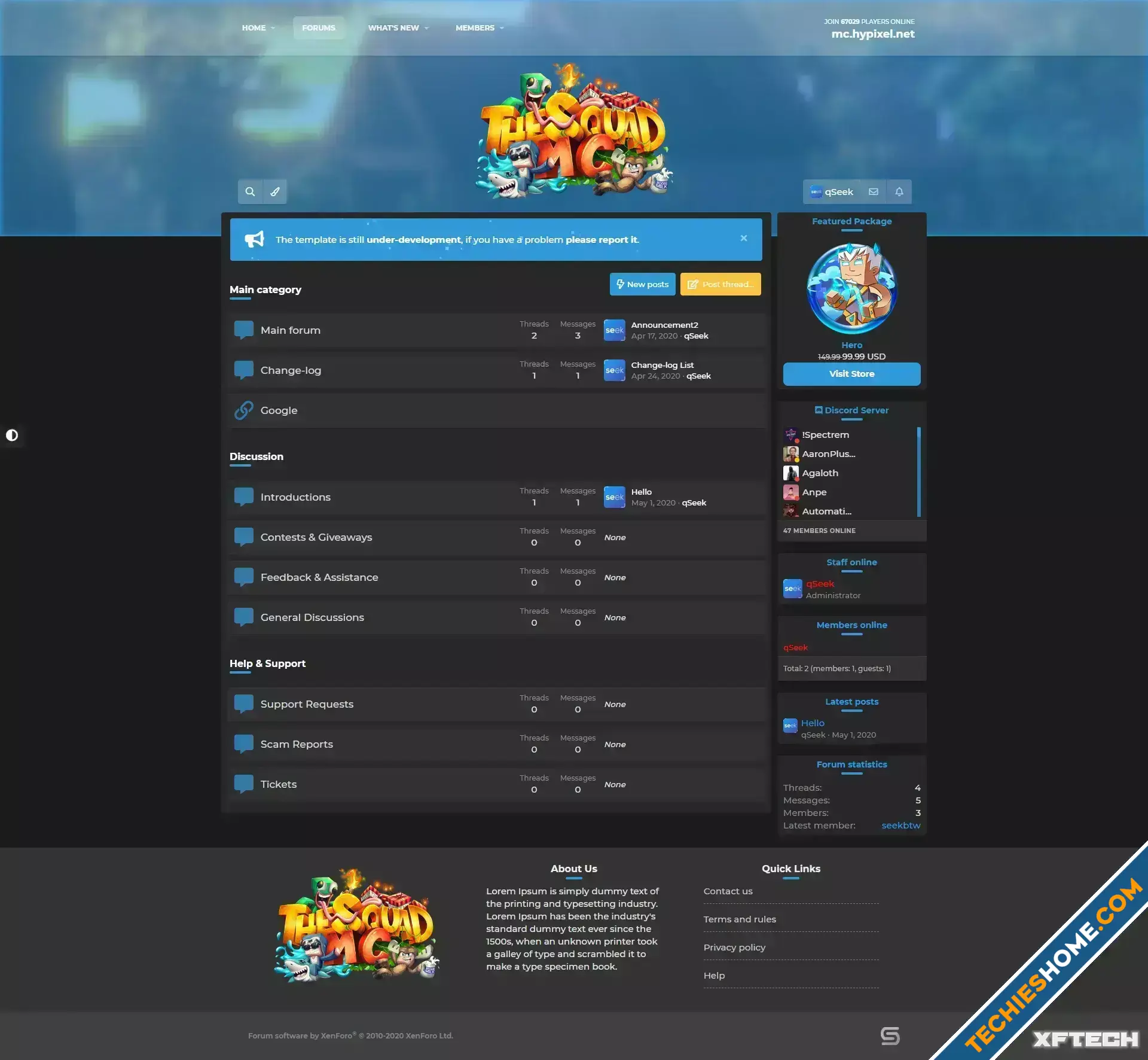Image resolution: width=1148 pixels, height=1060 pixels.
Task: Click Anpe's Discord avatar
Action: click(x=791, y=492)
